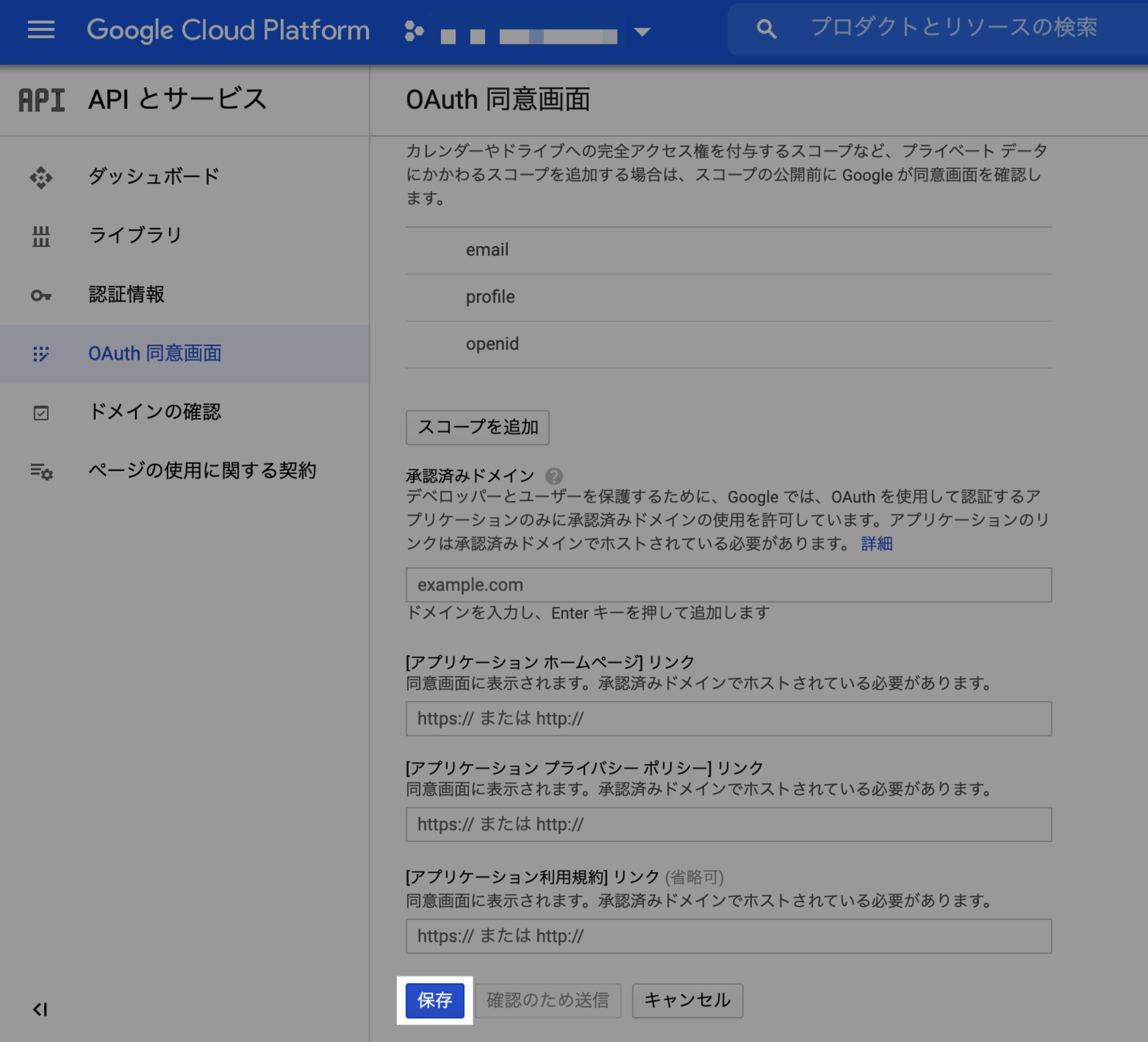Click the email scope row
The height and width of the screenshot is (1042, 1148).
pos(729,250)
